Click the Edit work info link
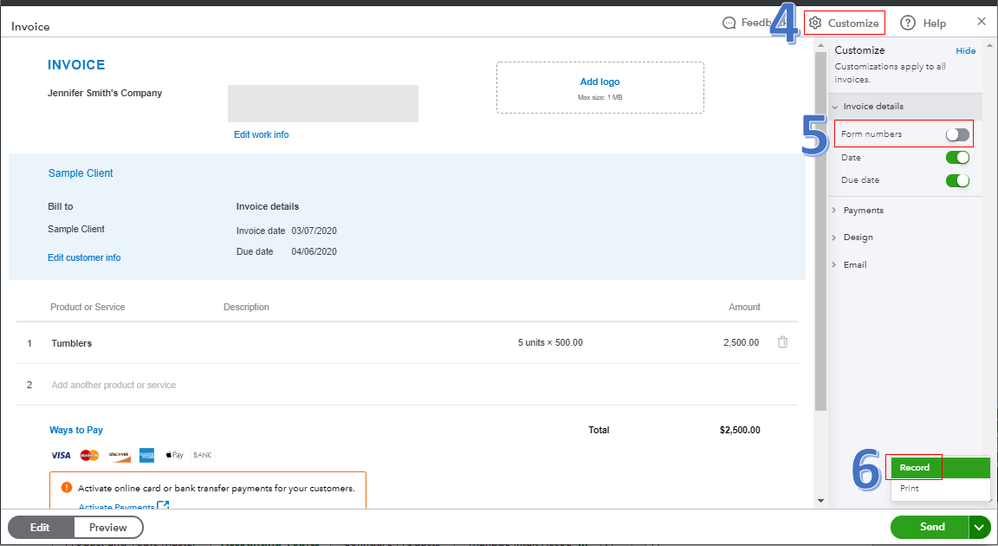The image size is (998, 546). pos(261,135)
